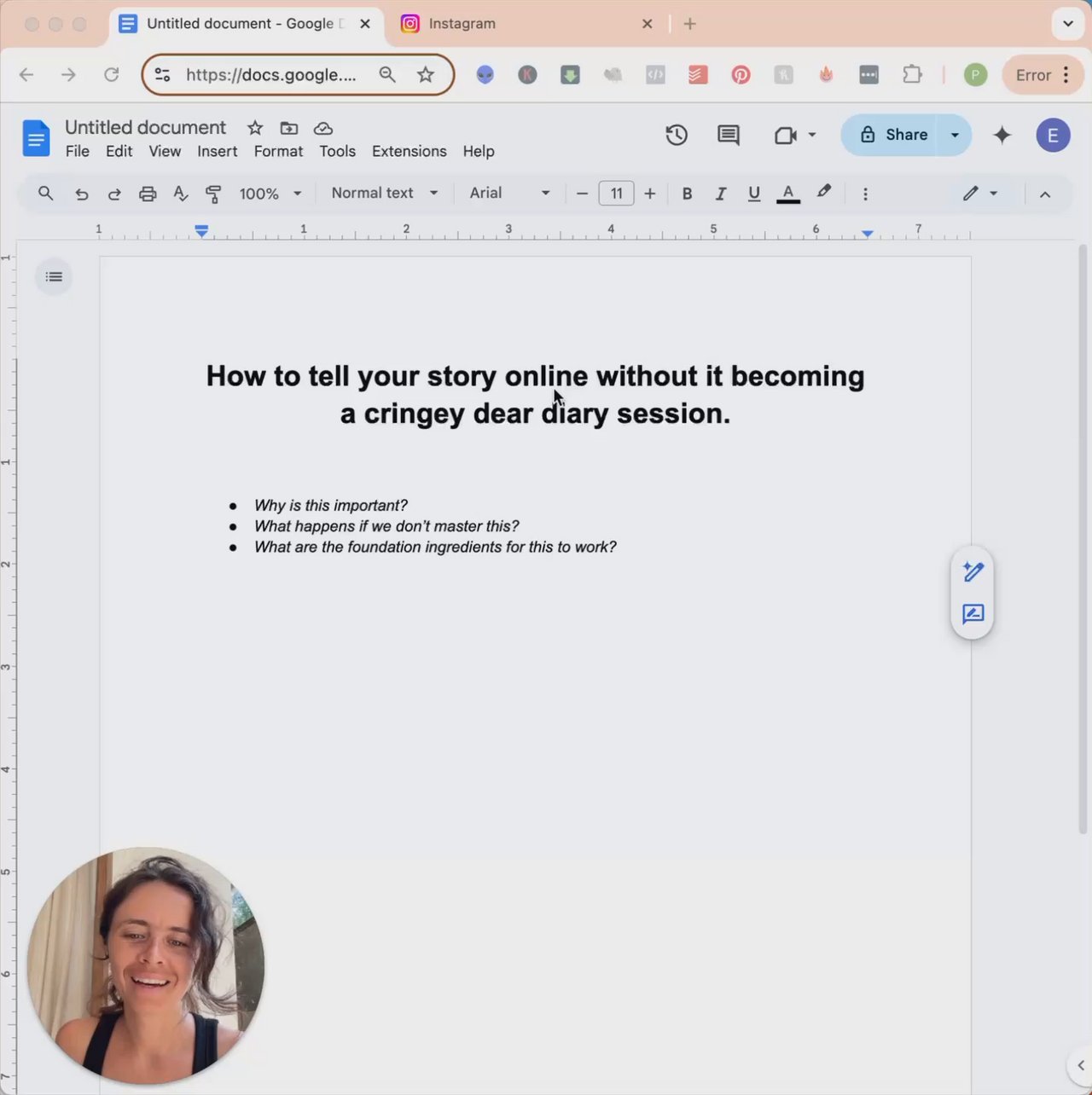Click the font size input field
Viewport: 1092px width, 1095px height.
click(x=616, y=194)
